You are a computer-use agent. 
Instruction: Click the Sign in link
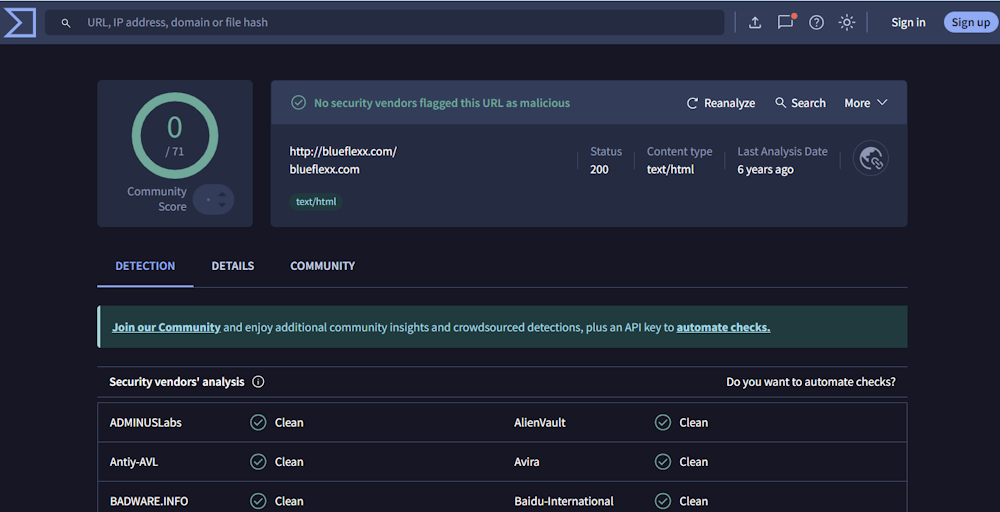click(908, 22)
